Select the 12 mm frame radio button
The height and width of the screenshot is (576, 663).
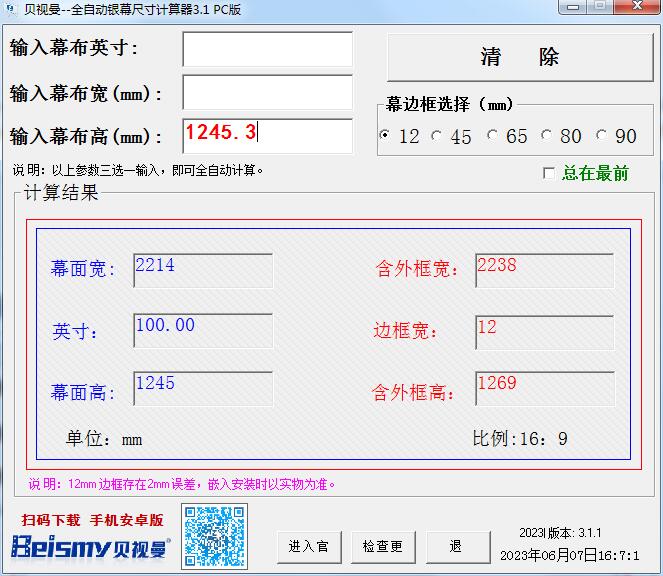(x=385, y=135)
